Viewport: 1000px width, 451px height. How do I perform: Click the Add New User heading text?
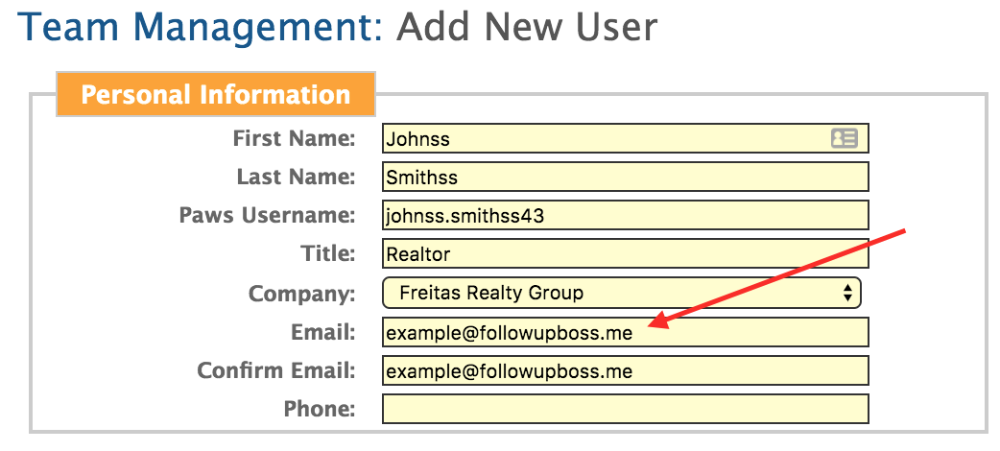tap(527, 27)
